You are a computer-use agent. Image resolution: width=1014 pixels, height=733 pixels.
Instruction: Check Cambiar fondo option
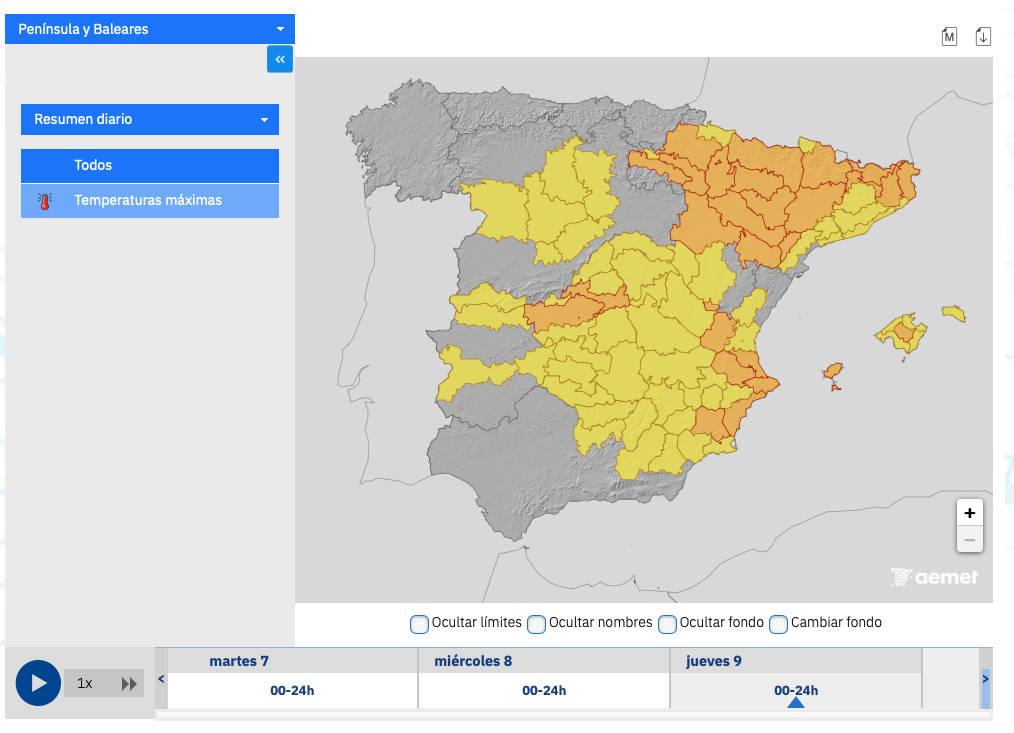coord(778,624)
